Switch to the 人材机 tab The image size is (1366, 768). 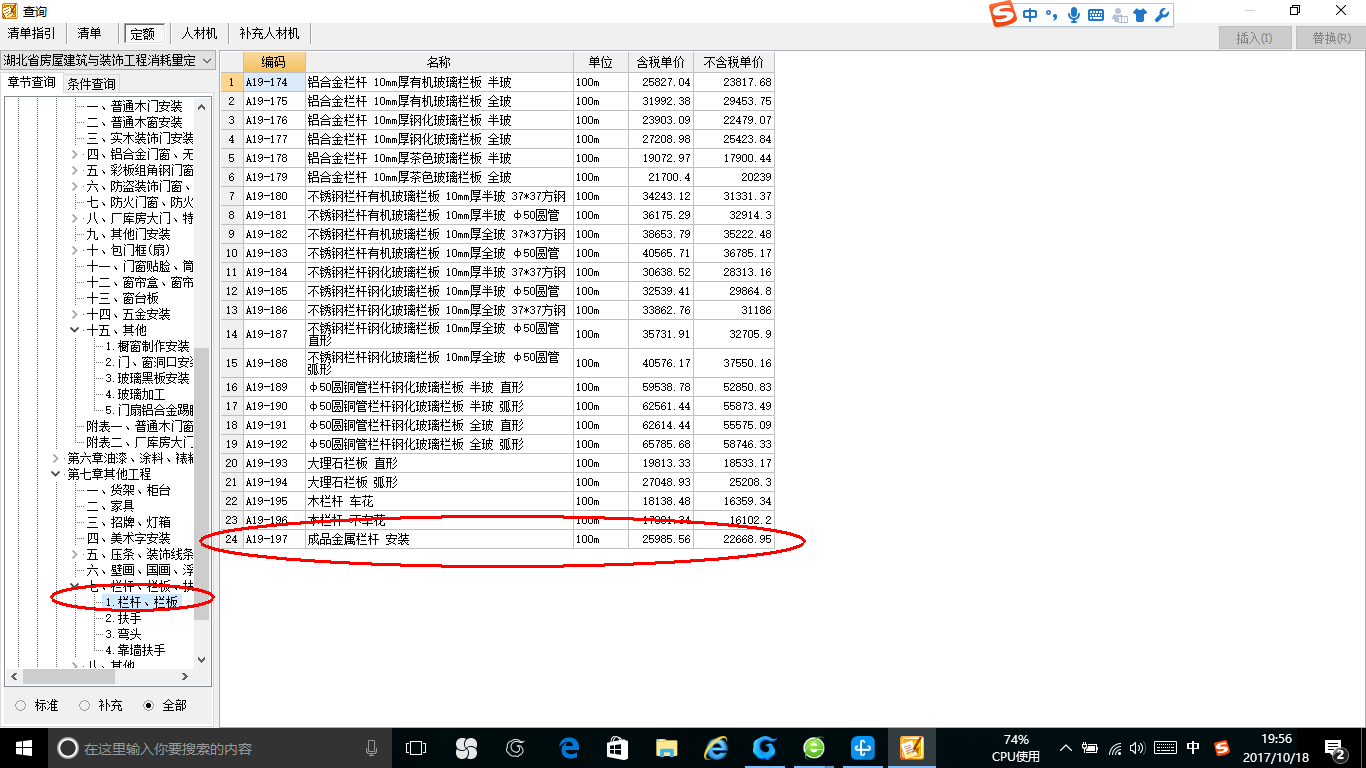pyautogui.click(x=199, y=33)
